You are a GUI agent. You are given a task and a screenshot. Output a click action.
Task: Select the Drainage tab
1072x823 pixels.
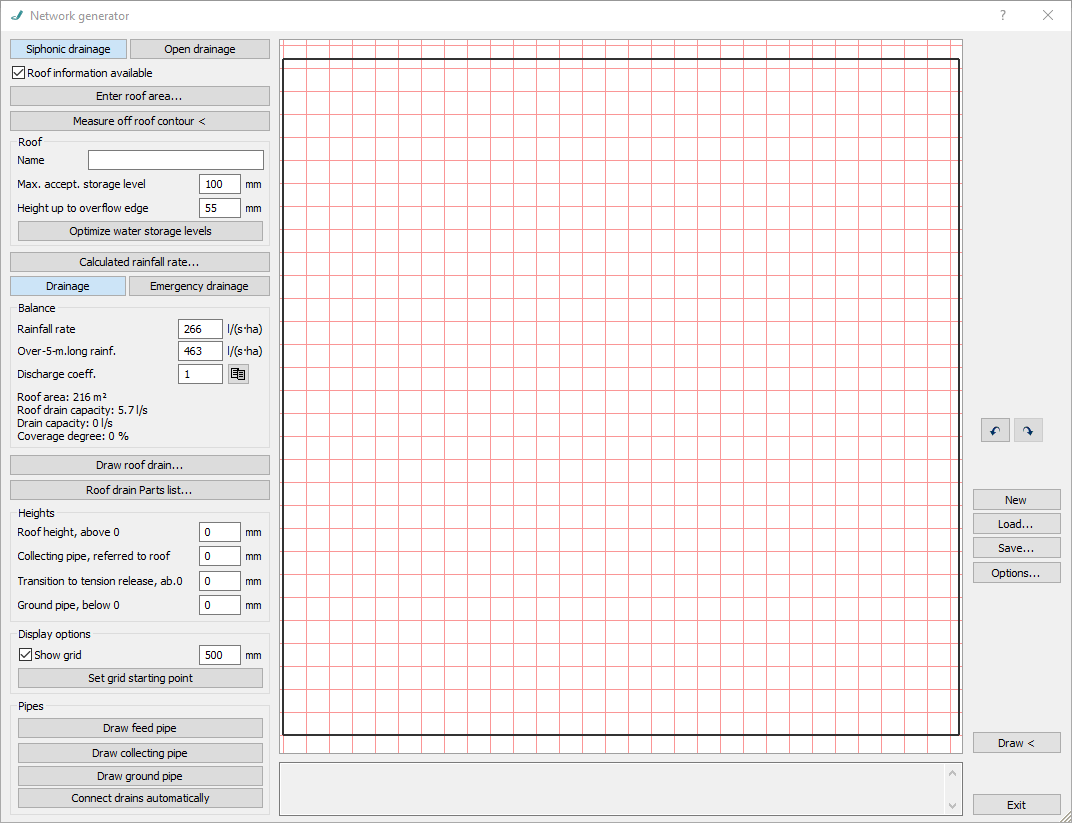point(68,286)
